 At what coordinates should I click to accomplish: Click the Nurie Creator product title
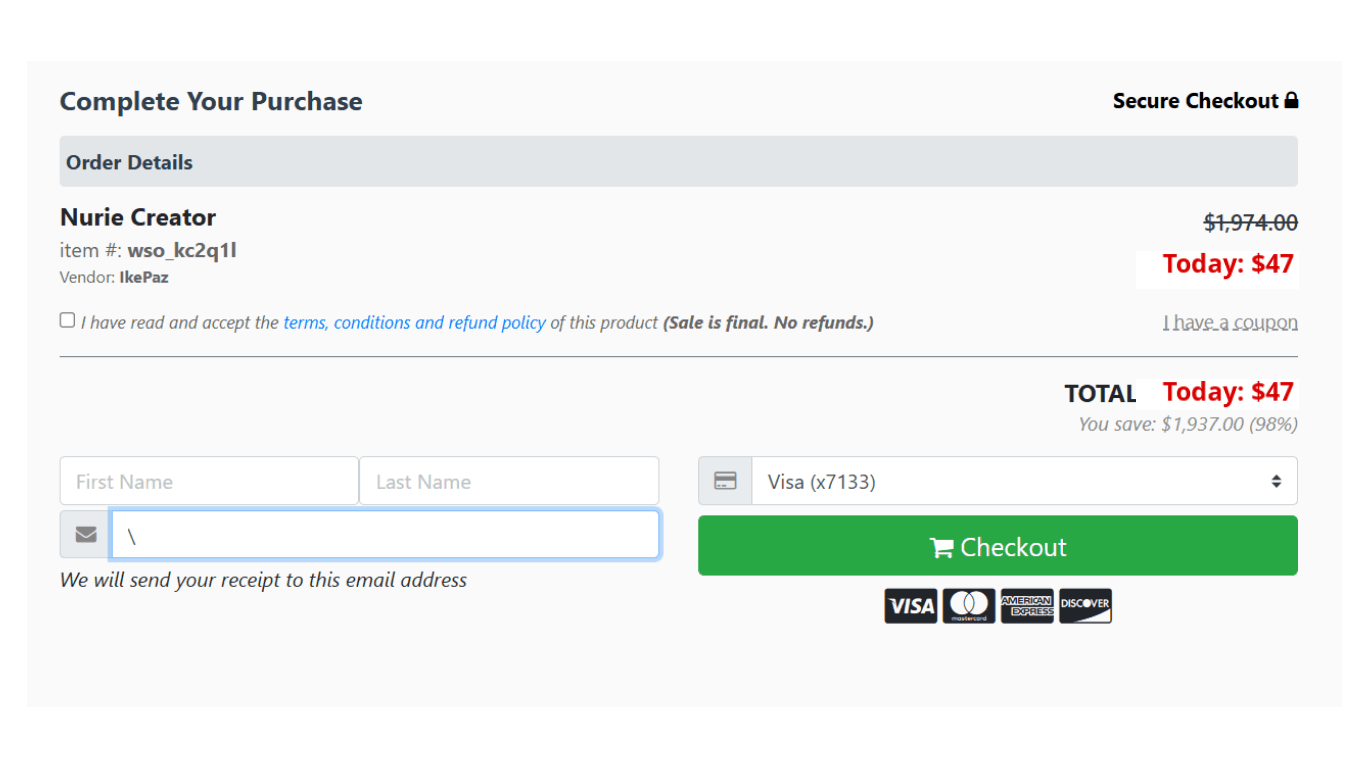point(138,217)
